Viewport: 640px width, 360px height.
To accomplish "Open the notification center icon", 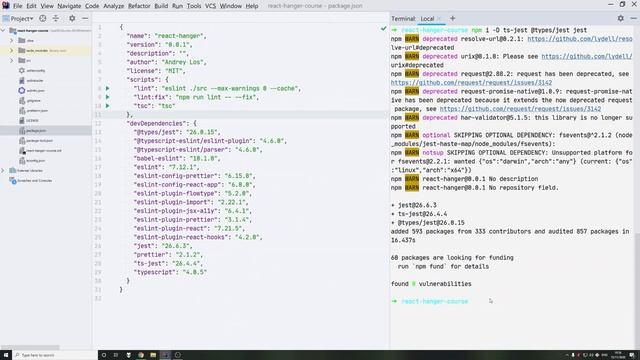I will [632, 355].
